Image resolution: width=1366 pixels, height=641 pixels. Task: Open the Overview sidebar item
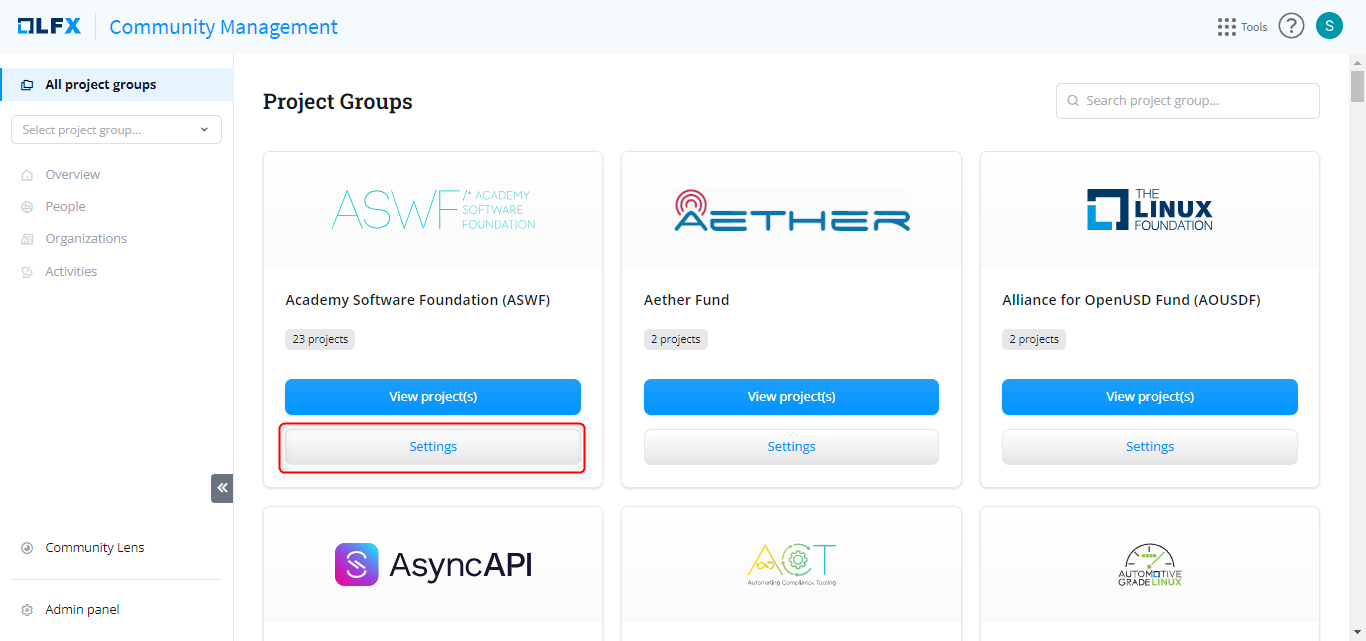(x=72, y=175)
